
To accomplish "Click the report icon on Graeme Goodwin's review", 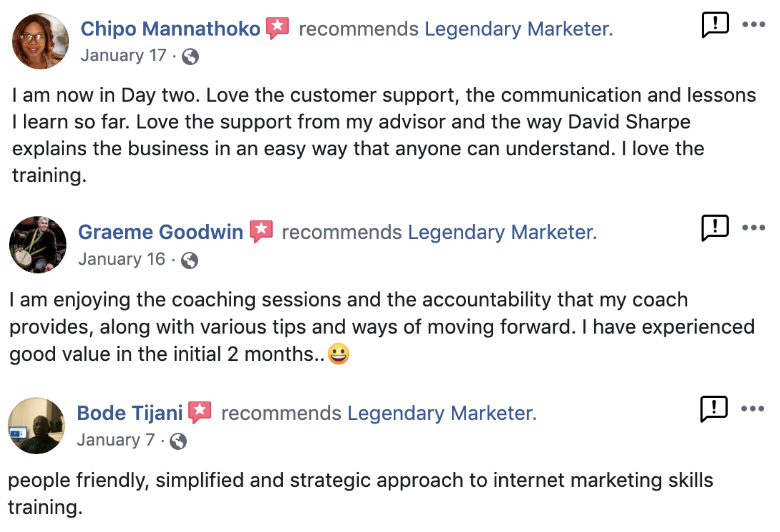I will (x=715, y=228).
